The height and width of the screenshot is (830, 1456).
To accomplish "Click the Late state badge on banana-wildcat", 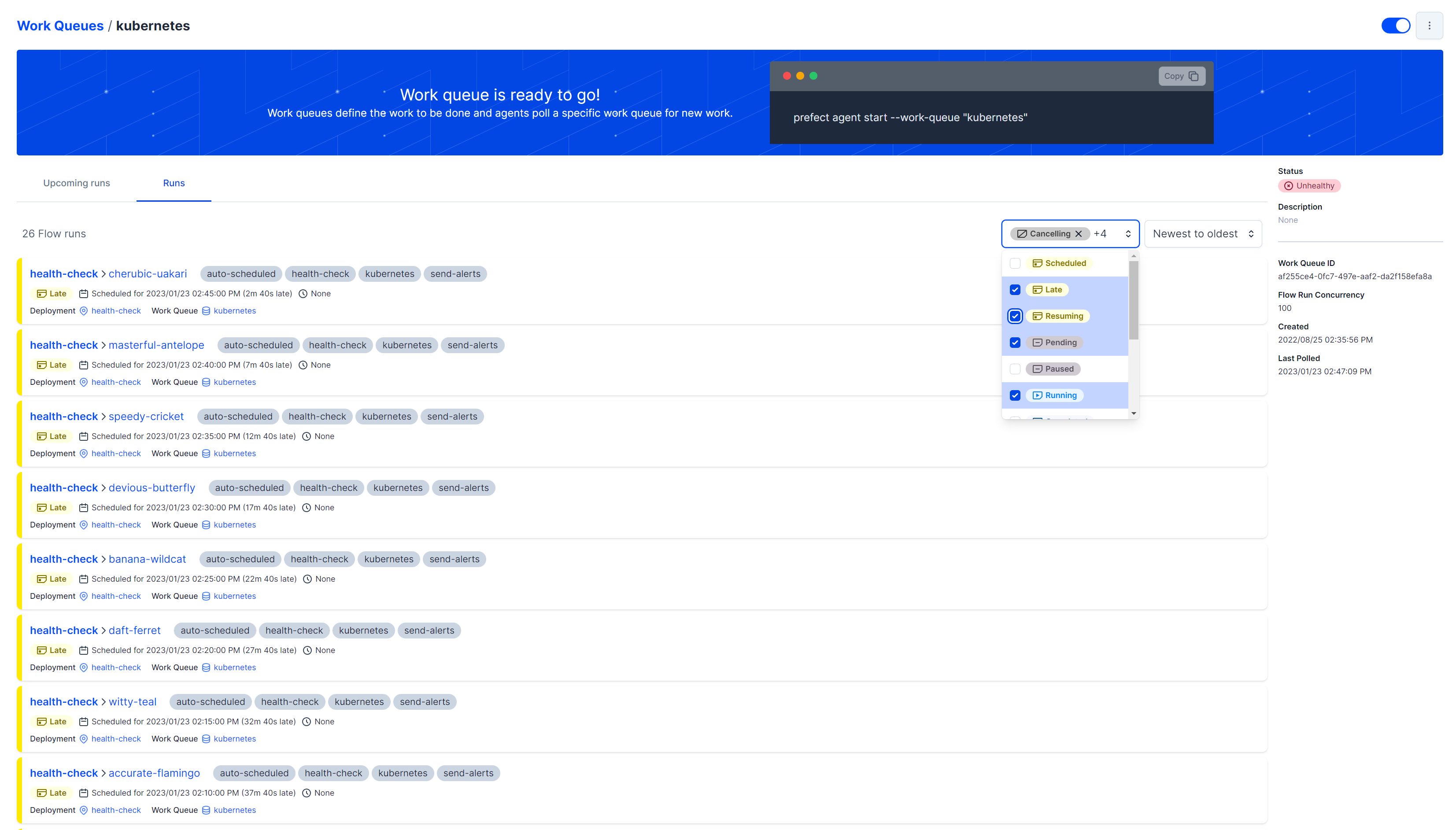I will 51,579.
